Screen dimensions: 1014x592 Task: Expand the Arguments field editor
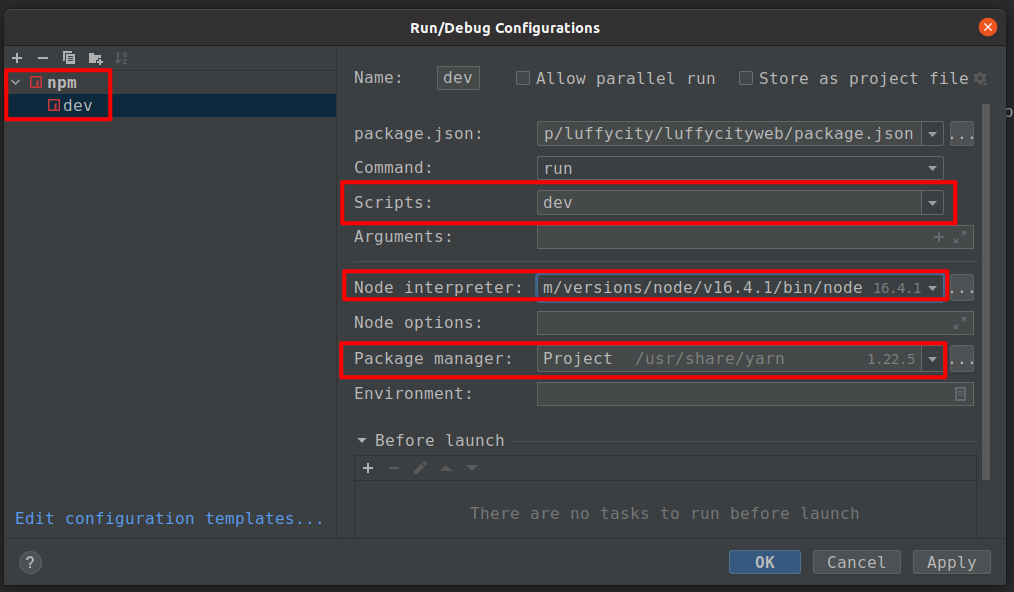(x=960, y=237)
